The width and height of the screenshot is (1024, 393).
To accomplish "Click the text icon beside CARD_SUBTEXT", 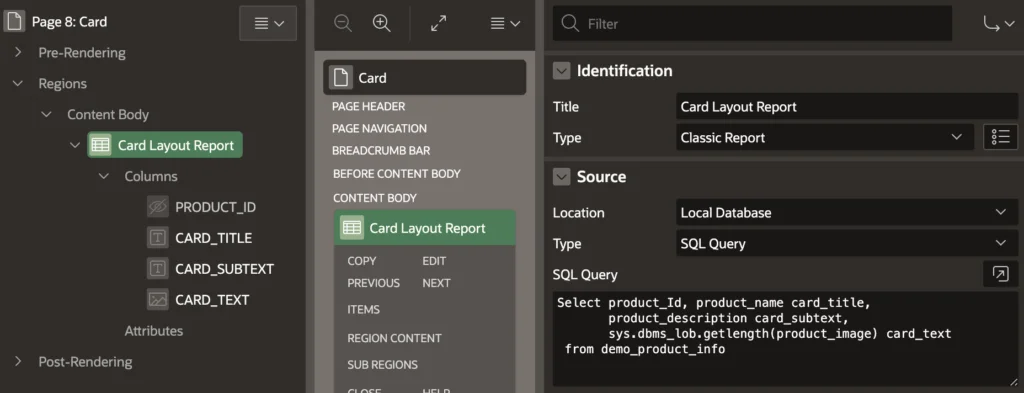I will [x=157, y=269].
